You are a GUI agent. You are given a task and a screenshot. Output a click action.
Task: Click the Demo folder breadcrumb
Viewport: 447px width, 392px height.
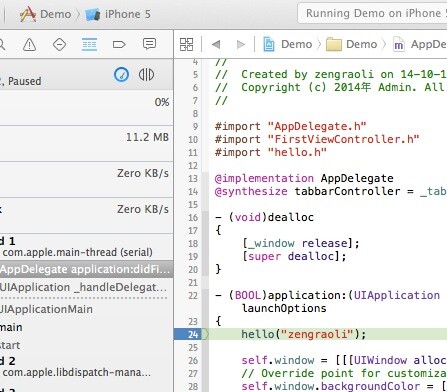click(352, 44)
